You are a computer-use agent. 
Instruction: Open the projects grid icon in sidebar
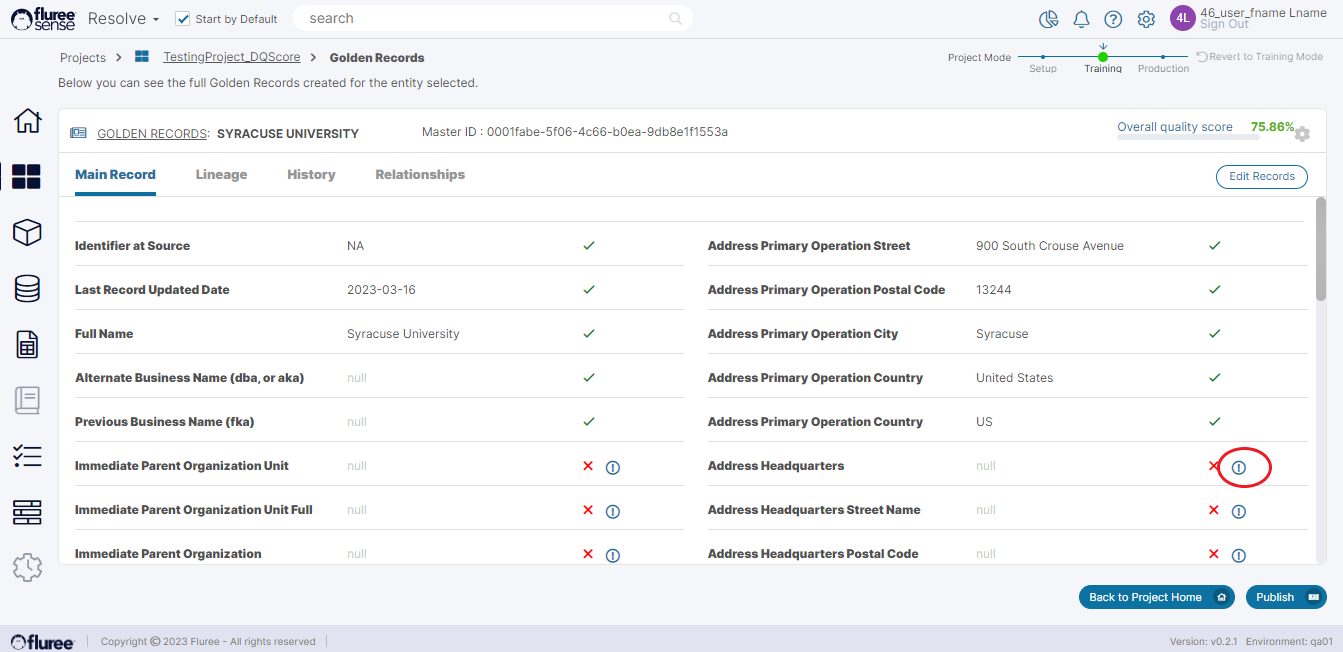pyautogui.click(x=27, y=177)
